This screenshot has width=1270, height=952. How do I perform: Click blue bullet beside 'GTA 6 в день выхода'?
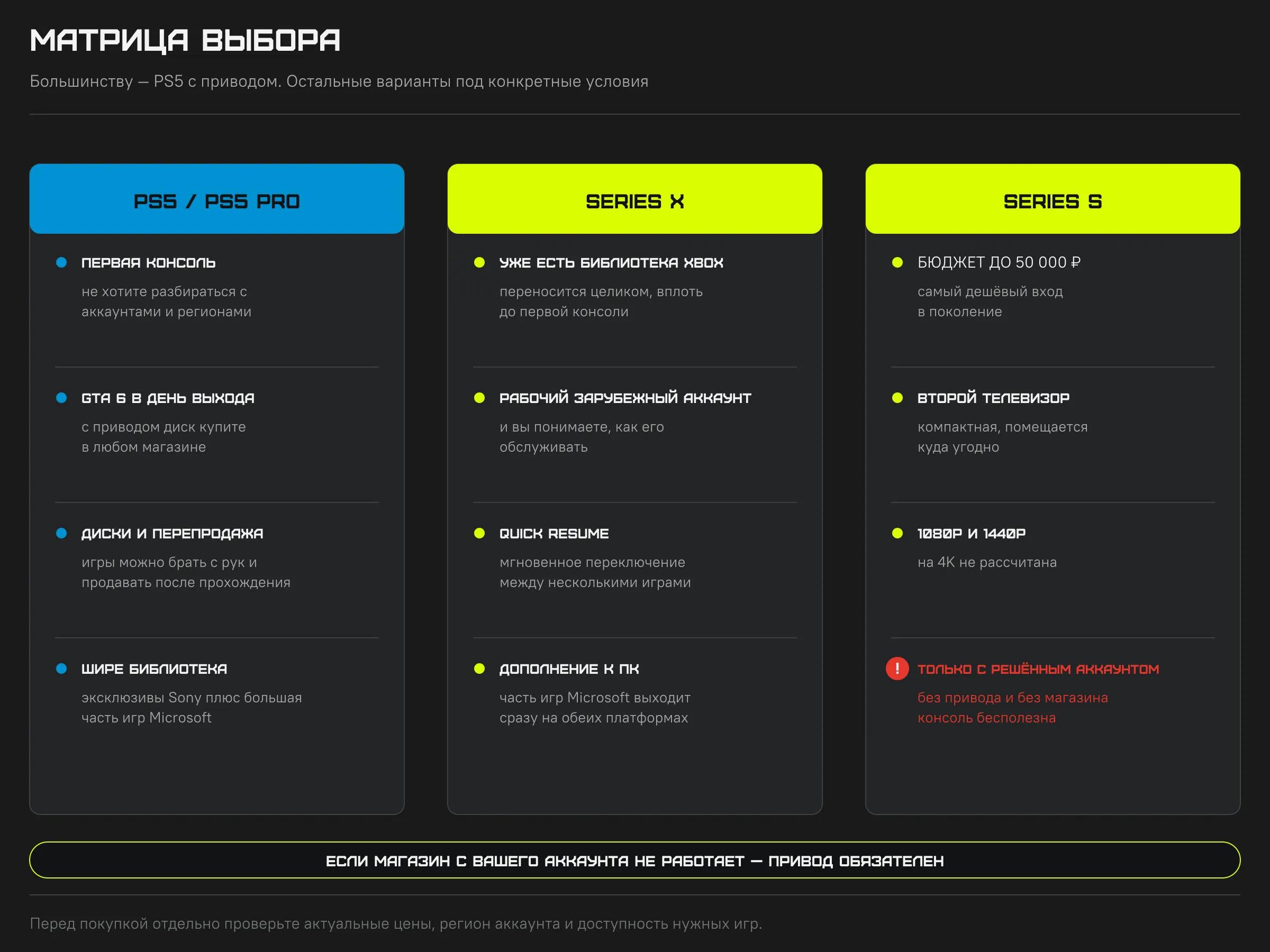pos(61,398)
